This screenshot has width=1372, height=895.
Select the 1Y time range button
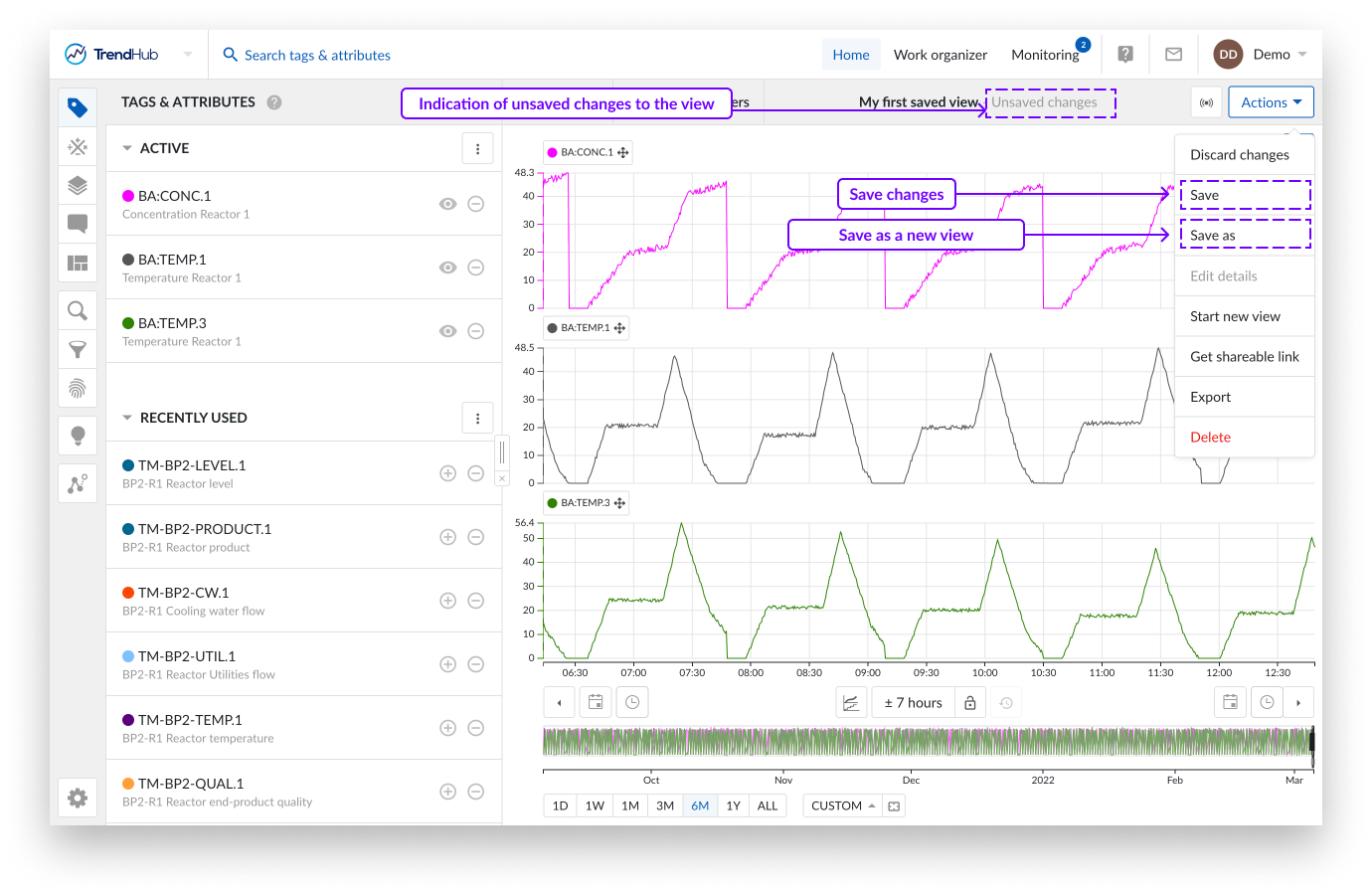point(733,805)
